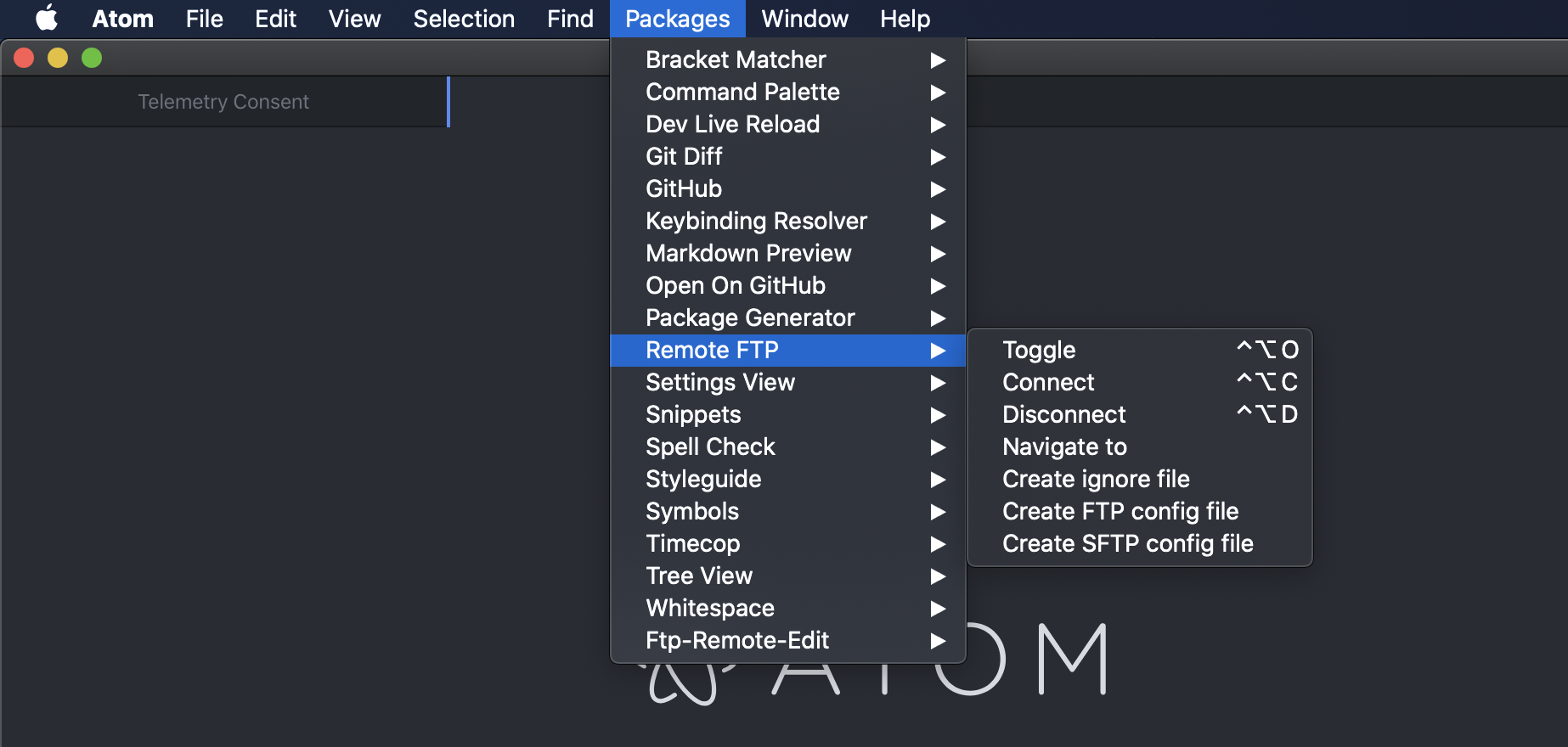Expand the Ftp-Remote-Edit submenu

(x=788, y=641)
